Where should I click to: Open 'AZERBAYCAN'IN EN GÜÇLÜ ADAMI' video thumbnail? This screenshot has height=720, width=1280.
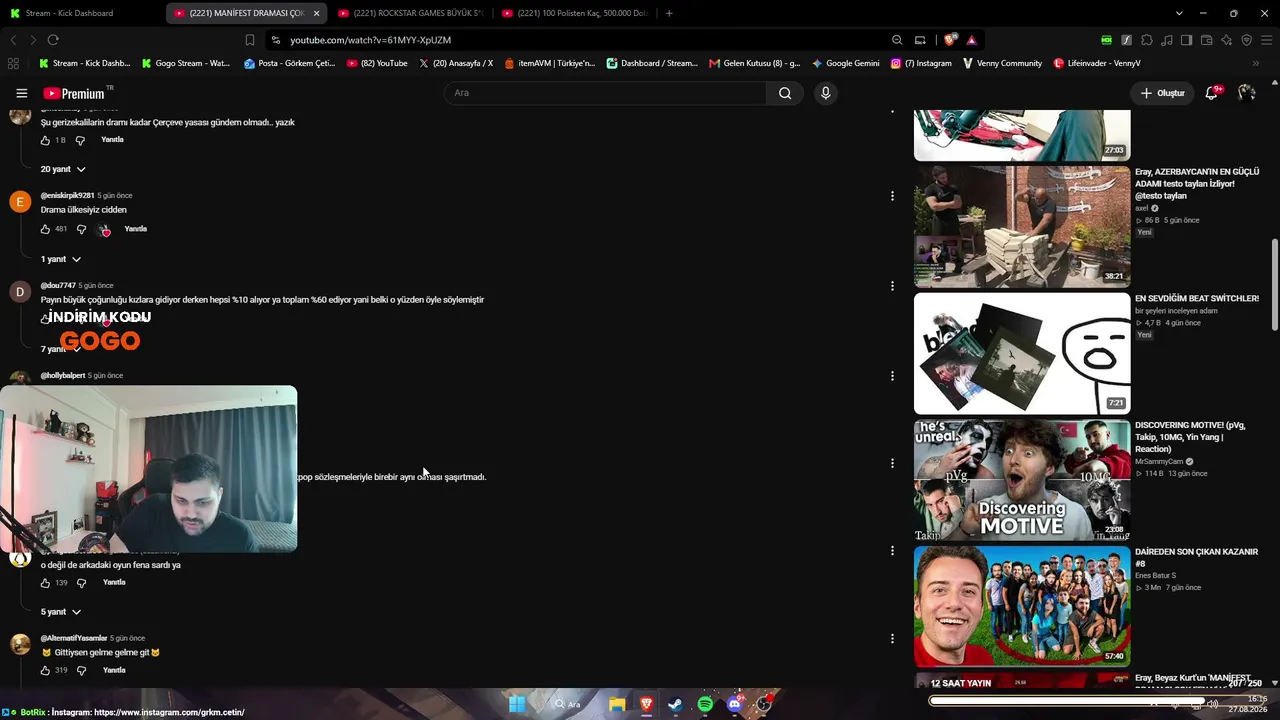point(1022,227)
